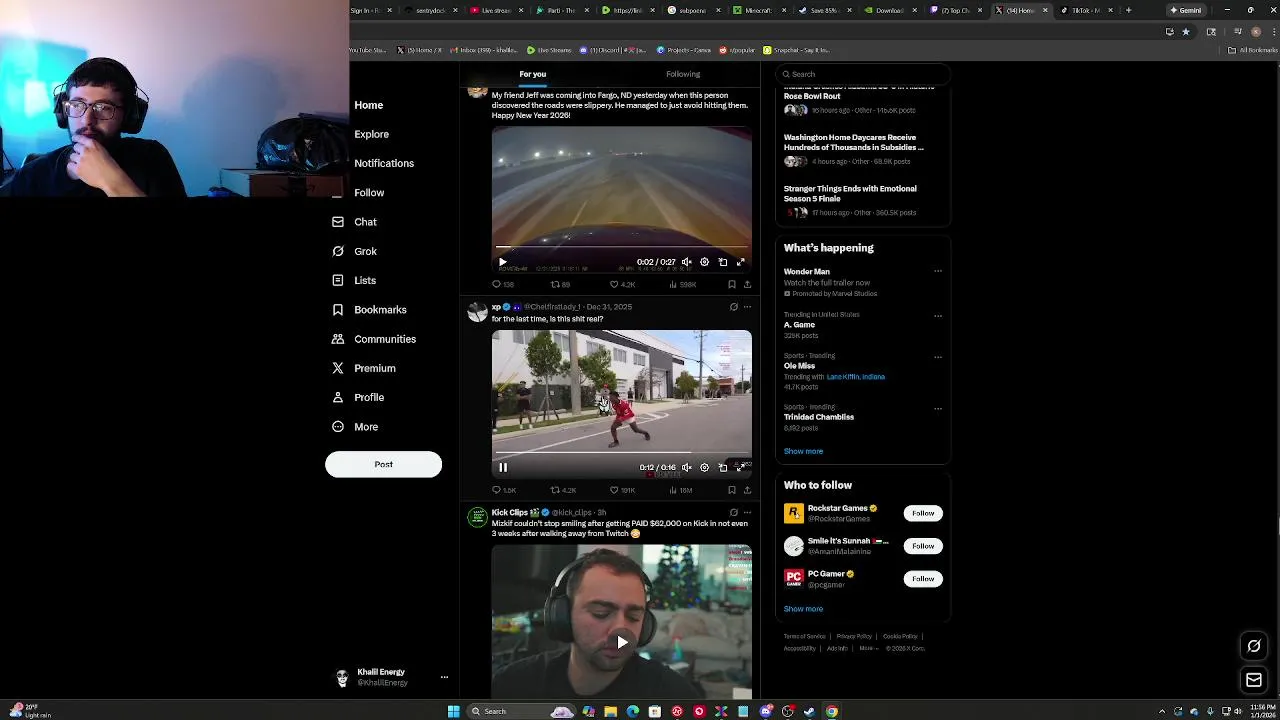Screen dimensions: 1280x720
Task: Open video settings gear on the xp video
Action: coord(705,467)
